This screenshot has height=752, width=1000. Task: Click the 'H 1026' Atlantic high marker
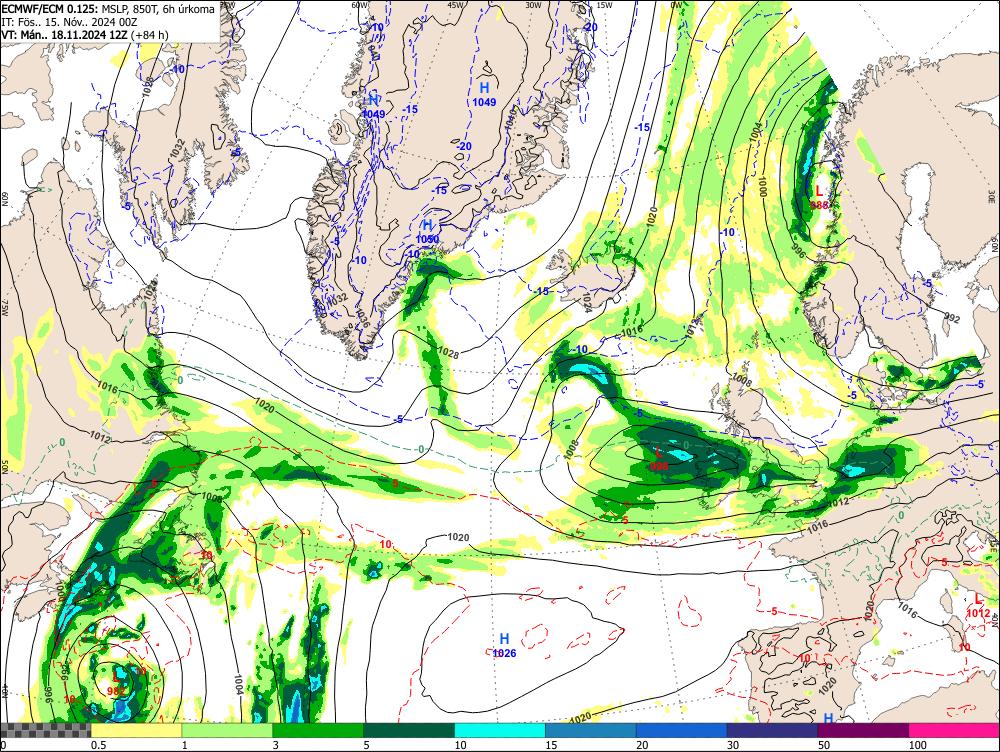click(504, 645)
